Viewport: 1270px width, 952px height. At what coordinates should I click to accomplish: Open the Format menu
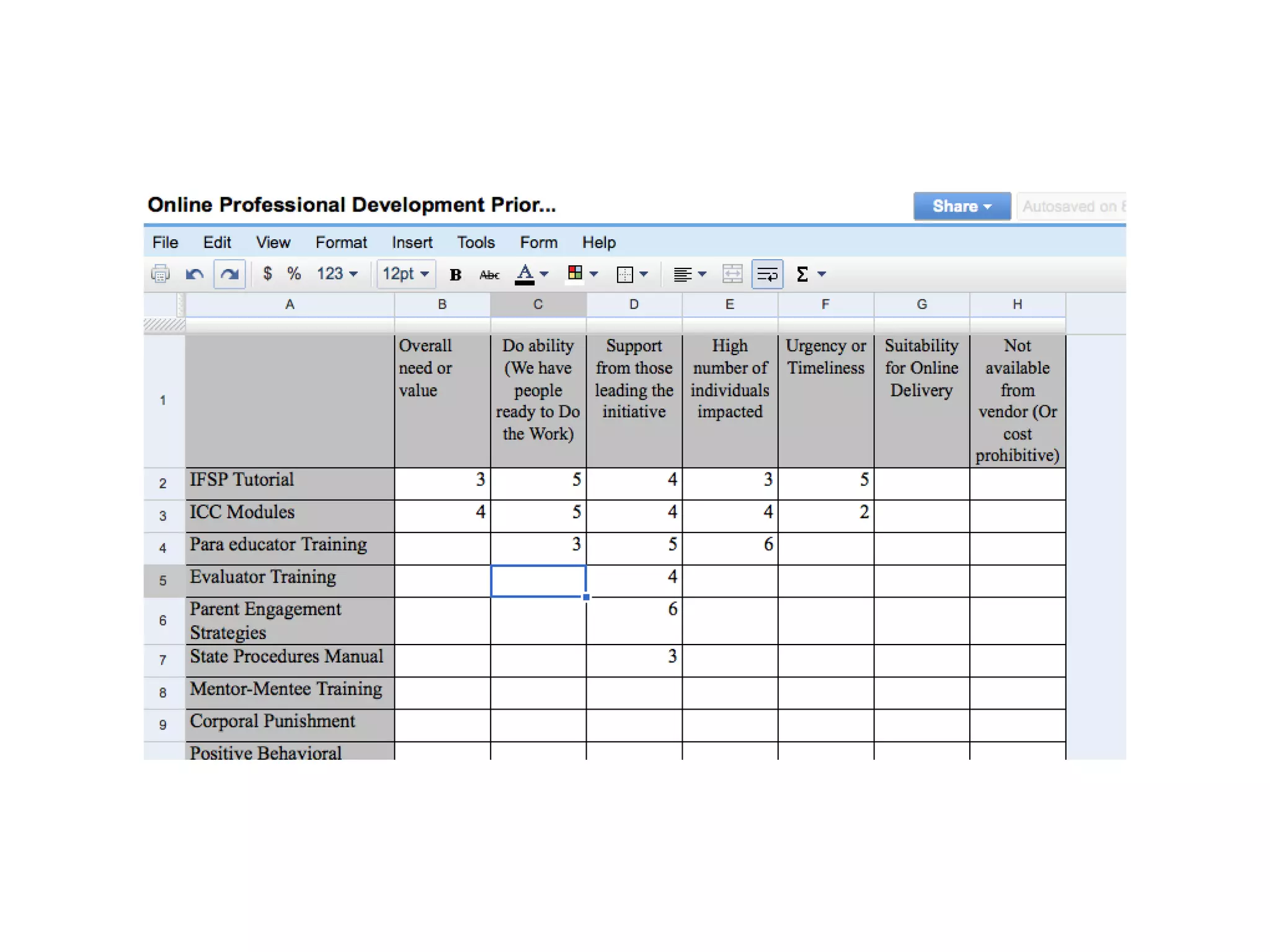(x=341, y=242)
